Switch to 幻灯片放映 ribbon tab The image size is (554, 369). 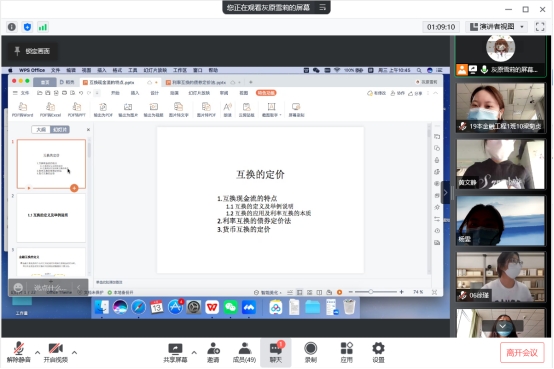click(x=199, y=93)
